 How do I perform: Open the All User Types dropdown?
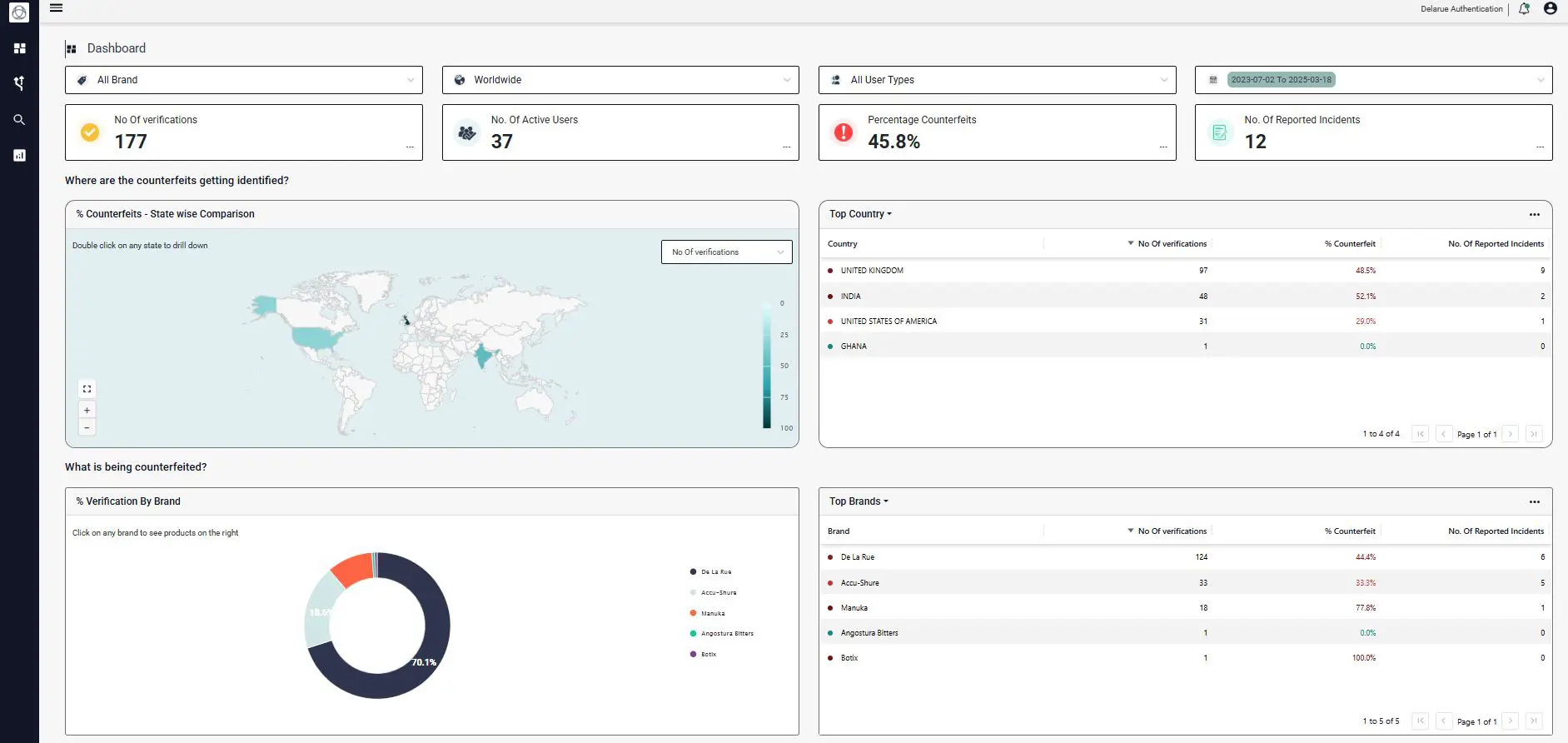(x=997, y=80)
